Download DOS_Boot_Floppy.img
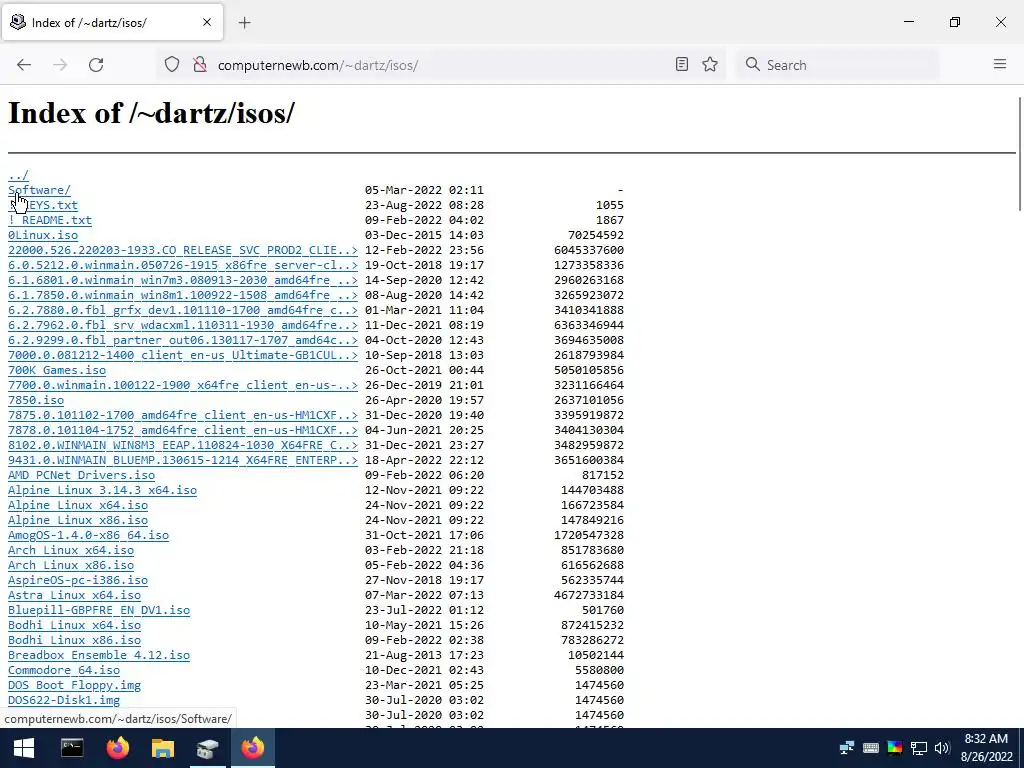This screenshot has height=768, width=1024. pyautogui.click(x=74, y=686)
